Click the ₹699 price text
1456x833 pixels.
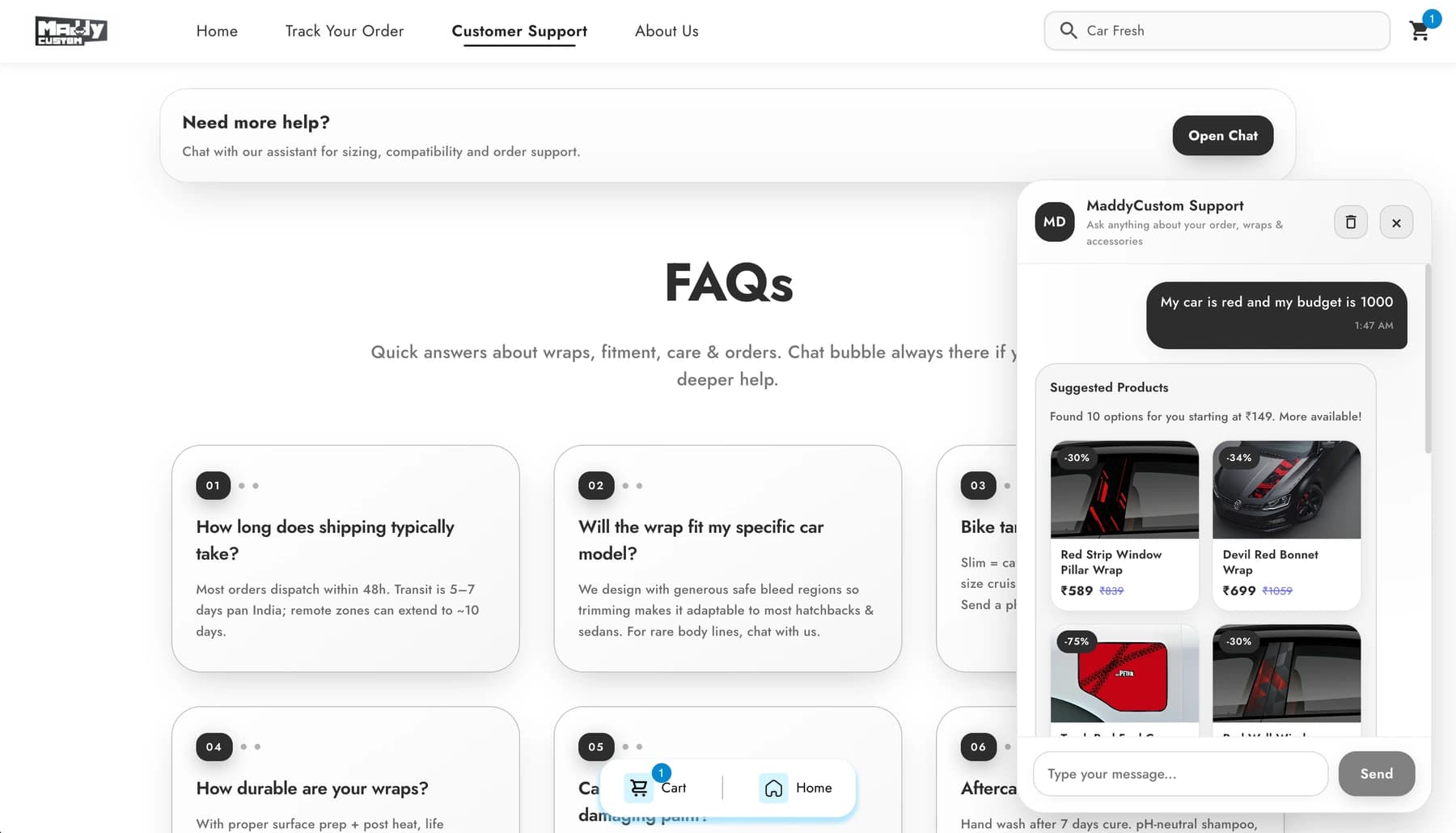pyautogui.click(x=1239, y=590)
